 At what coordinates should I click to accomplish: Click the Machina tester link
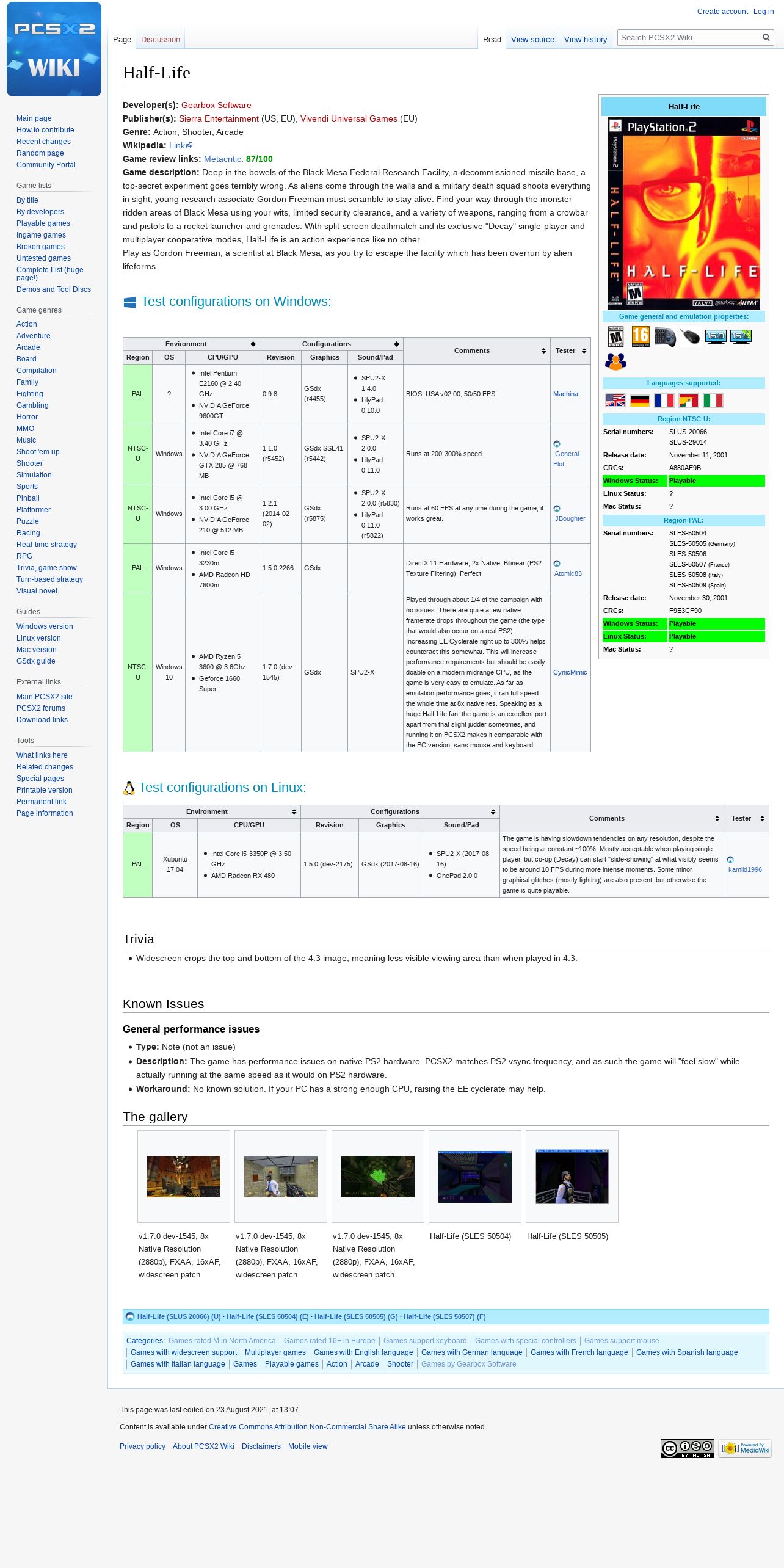[x=565, y=394]
